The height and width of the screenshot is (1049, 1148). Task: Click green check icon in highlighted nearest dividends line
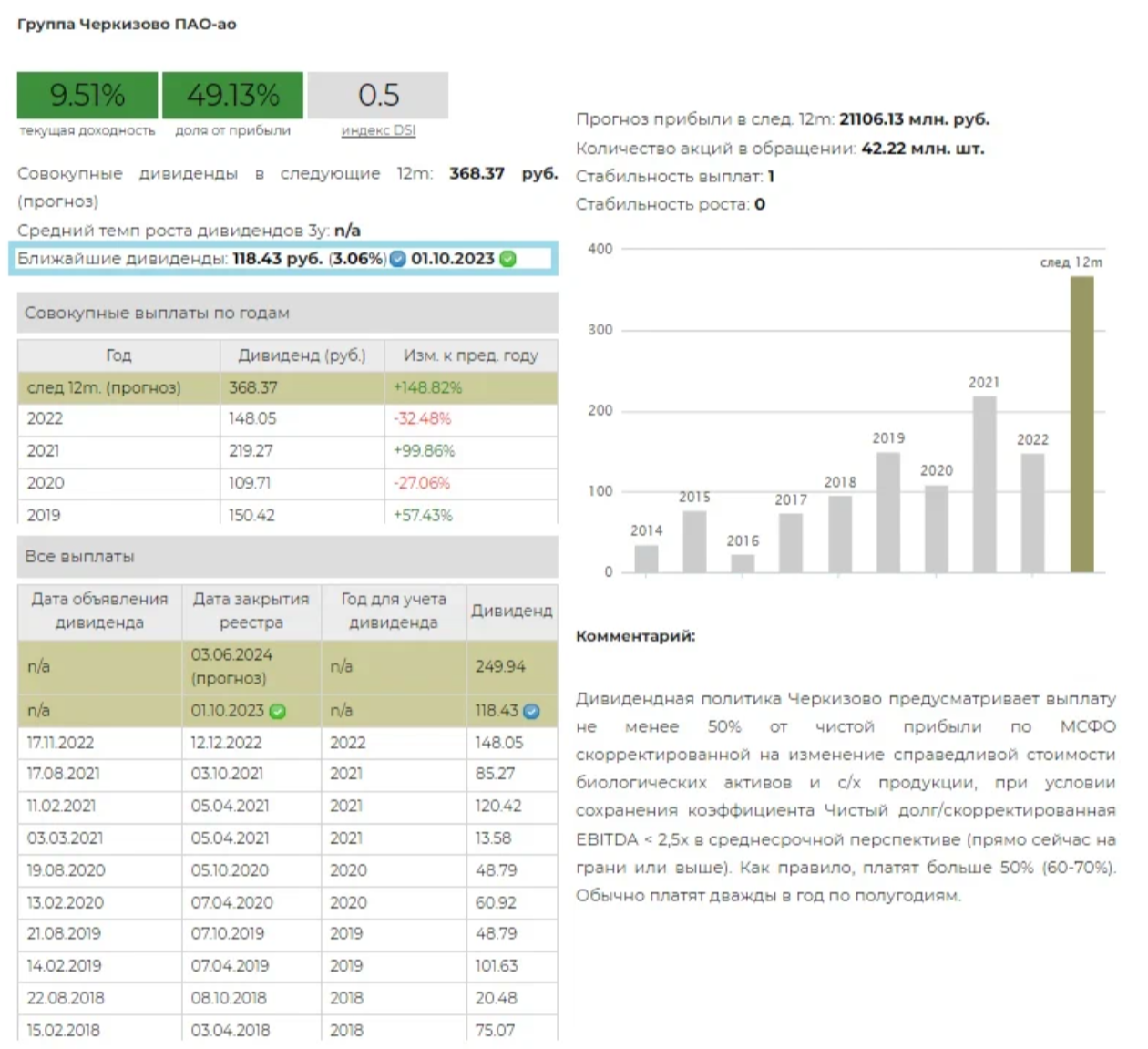[x=508, y=259]
